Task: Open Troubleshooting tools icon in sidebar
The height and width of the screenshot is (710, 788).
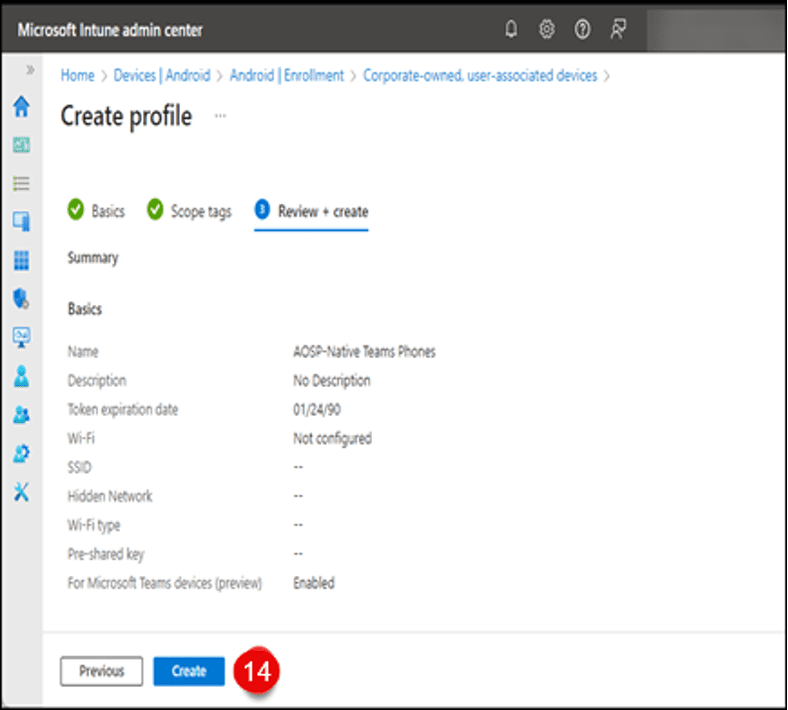Action: (x=21, y=492)
